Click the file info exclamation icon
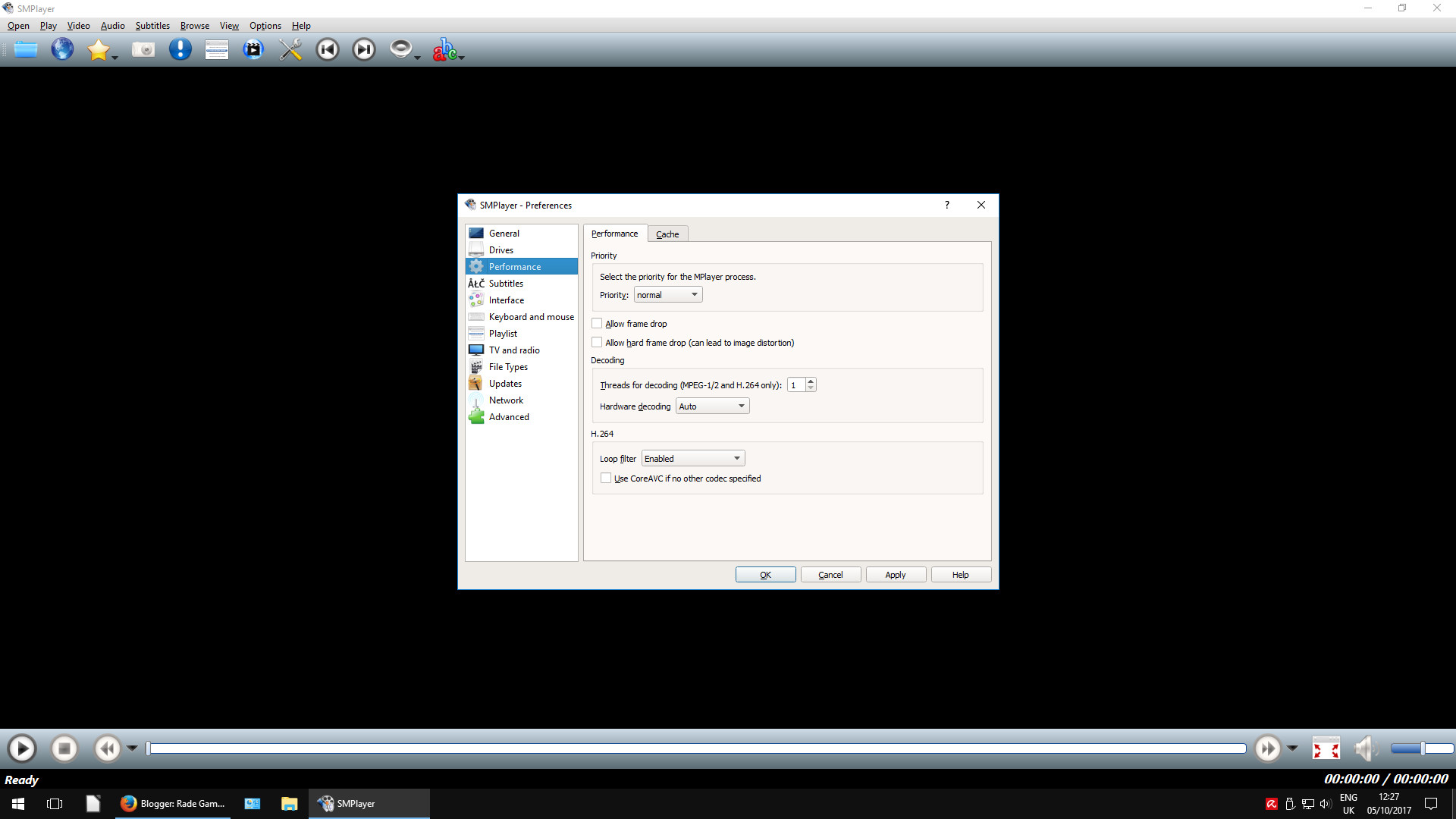Viewport: 1456px width, 819px height. 180,50
